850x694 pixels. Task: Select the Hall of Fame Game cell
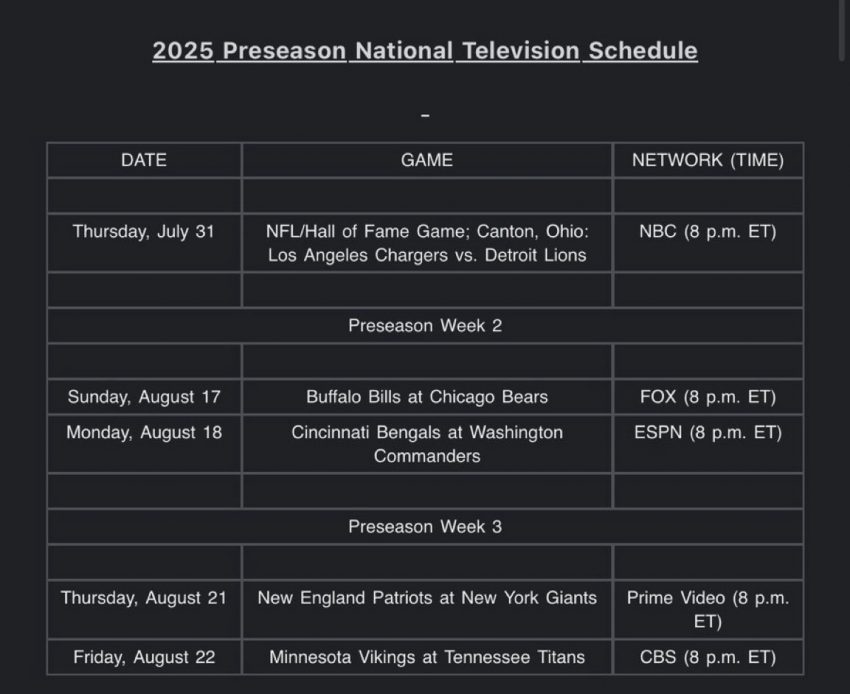click(x=427, y=243)
